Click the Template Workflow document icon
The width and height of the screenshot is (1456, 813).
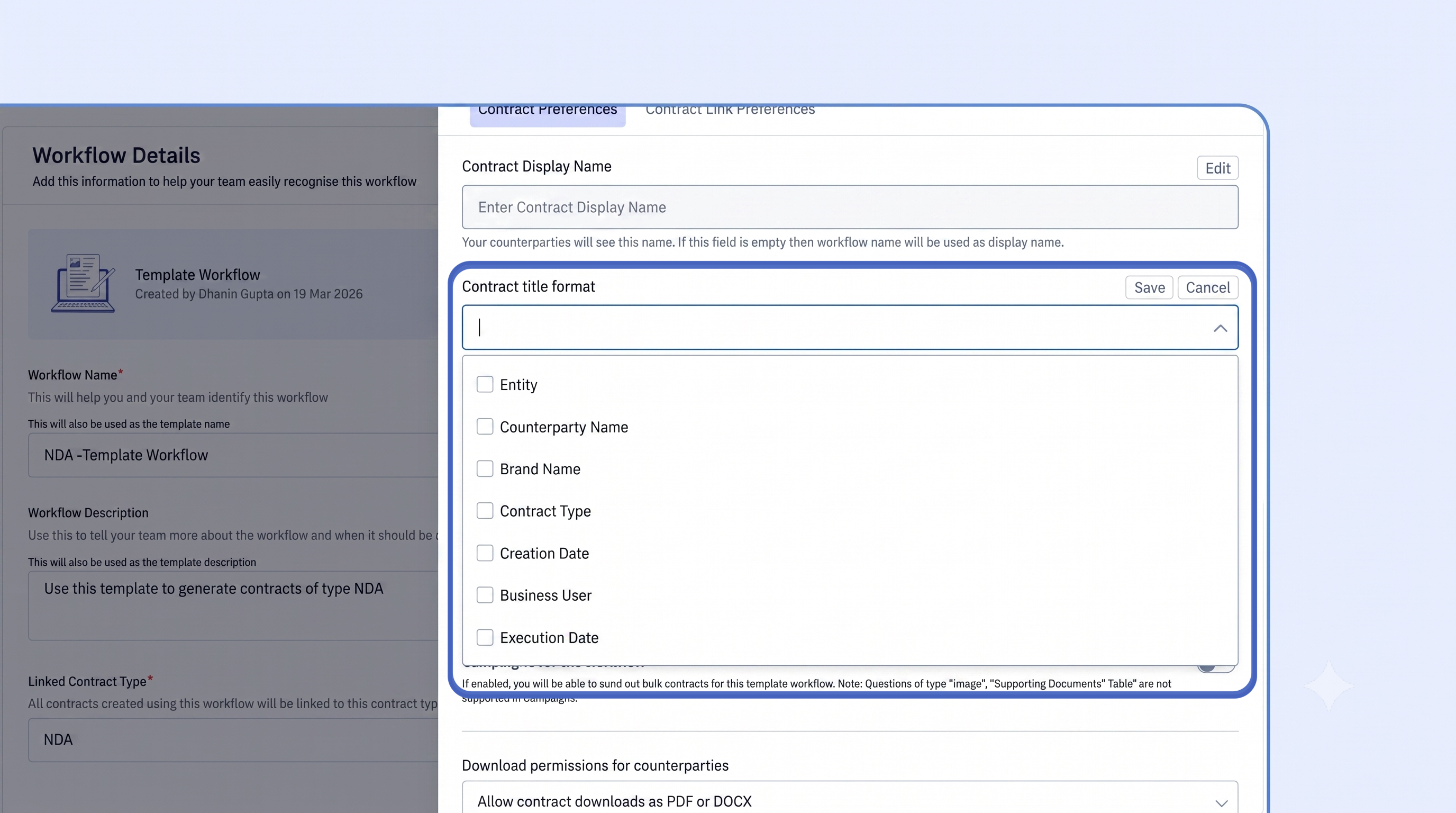point(83,283)
